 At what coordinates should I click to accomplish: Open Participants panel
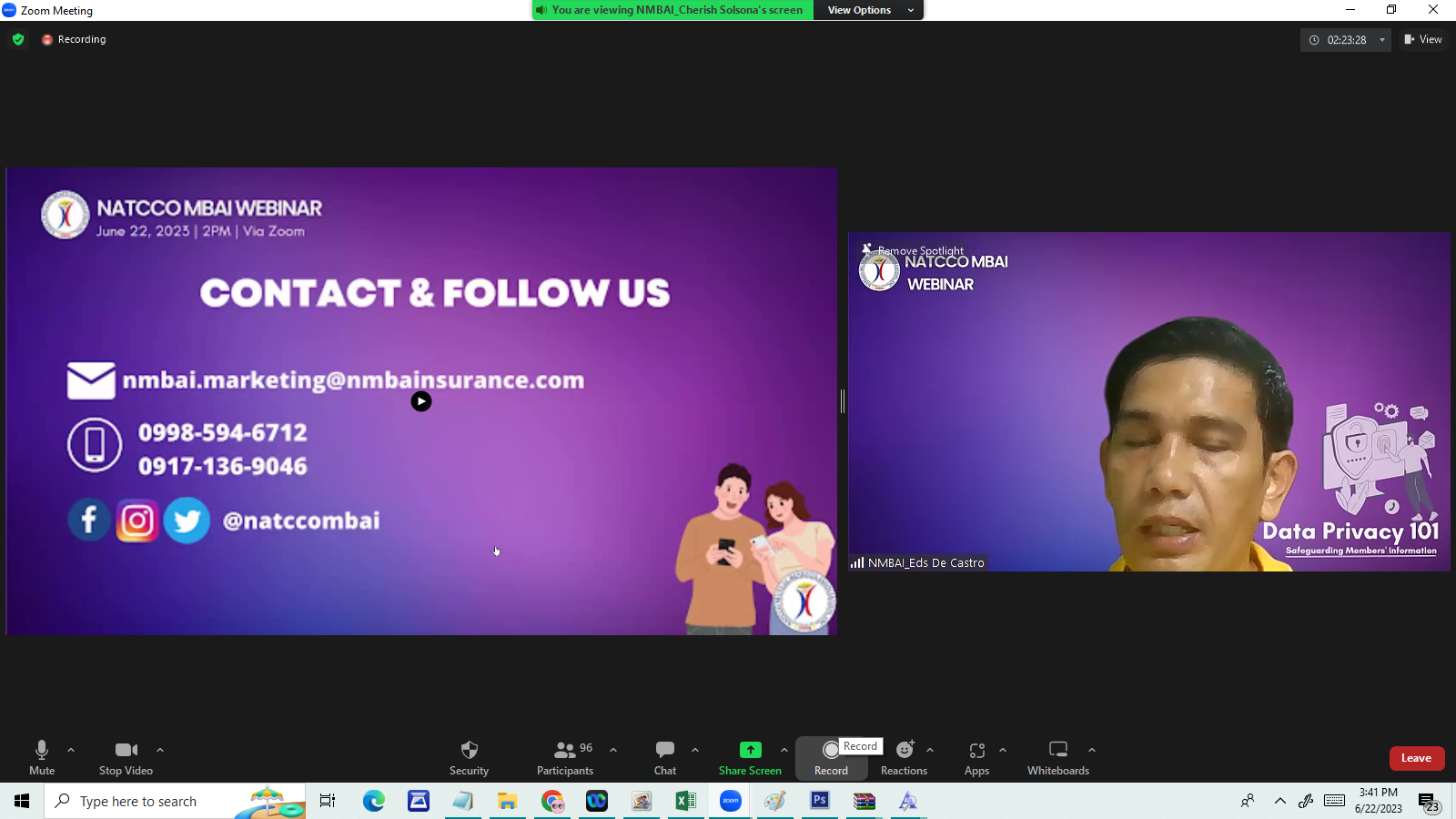565,757
